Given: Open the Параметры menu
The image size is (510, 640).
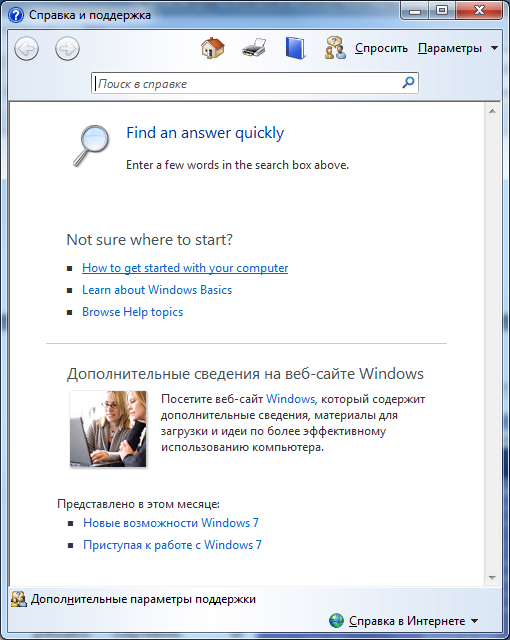Looking at the screenshot, I should (450, 48).
